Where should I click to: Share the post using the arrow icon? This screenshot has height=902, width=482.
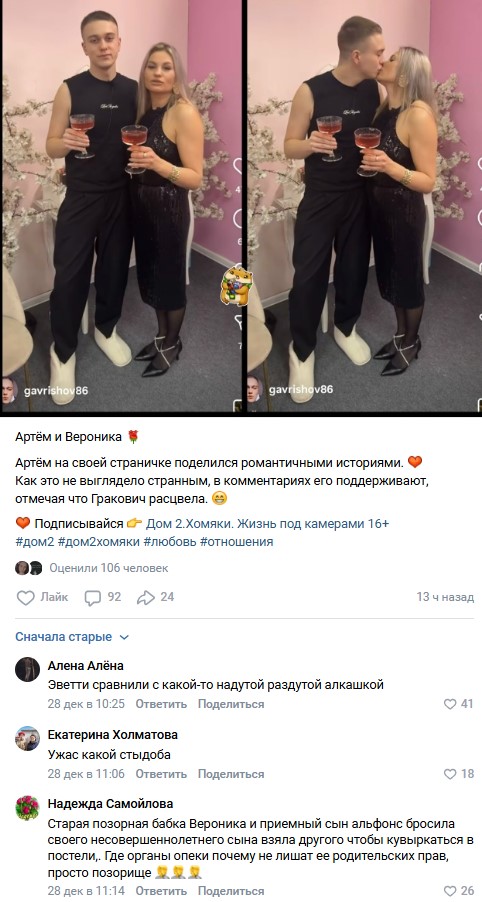[x=146, y=598]
